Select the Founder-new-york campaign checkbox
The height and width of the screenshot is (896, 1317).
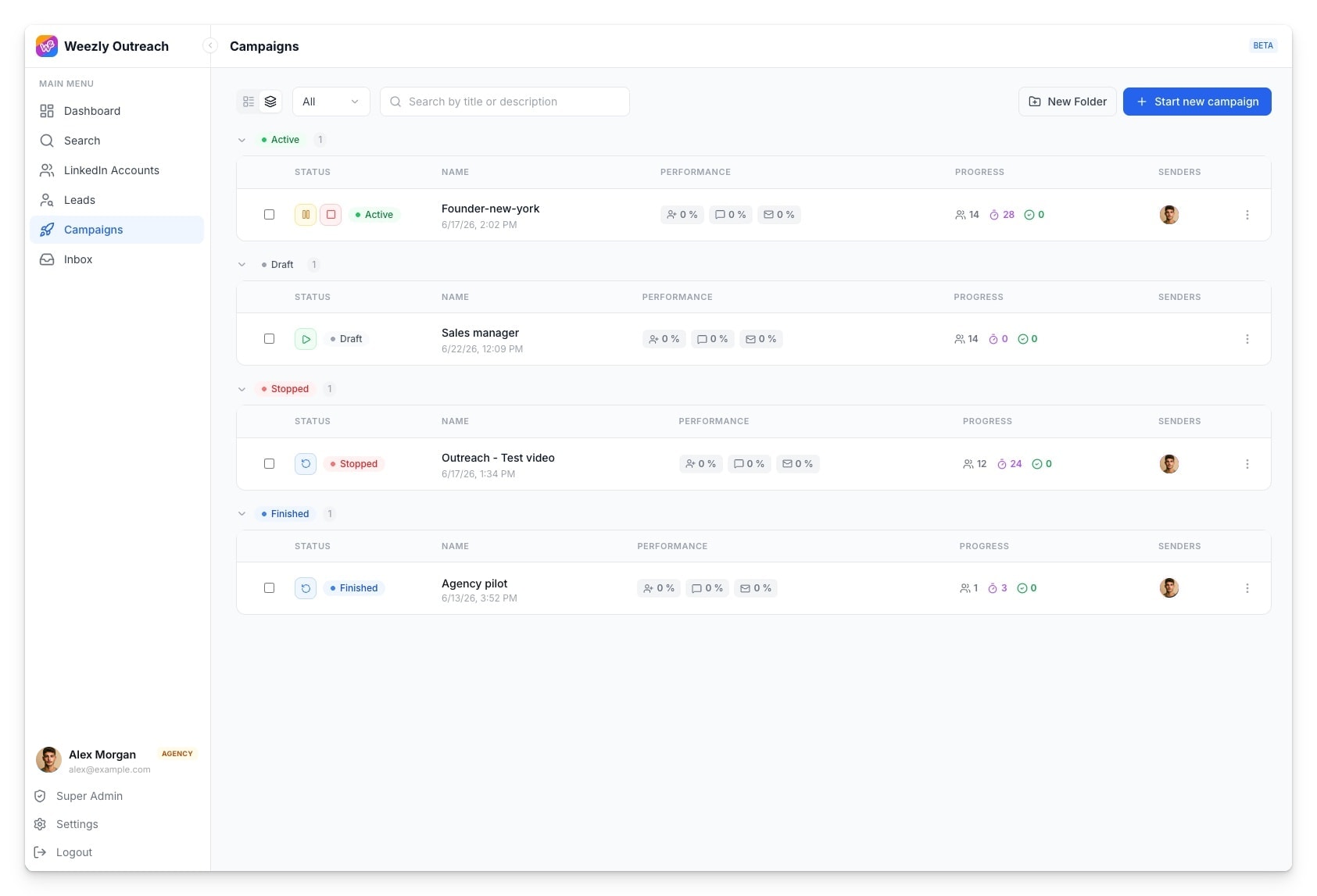click(x=269, y=215)
